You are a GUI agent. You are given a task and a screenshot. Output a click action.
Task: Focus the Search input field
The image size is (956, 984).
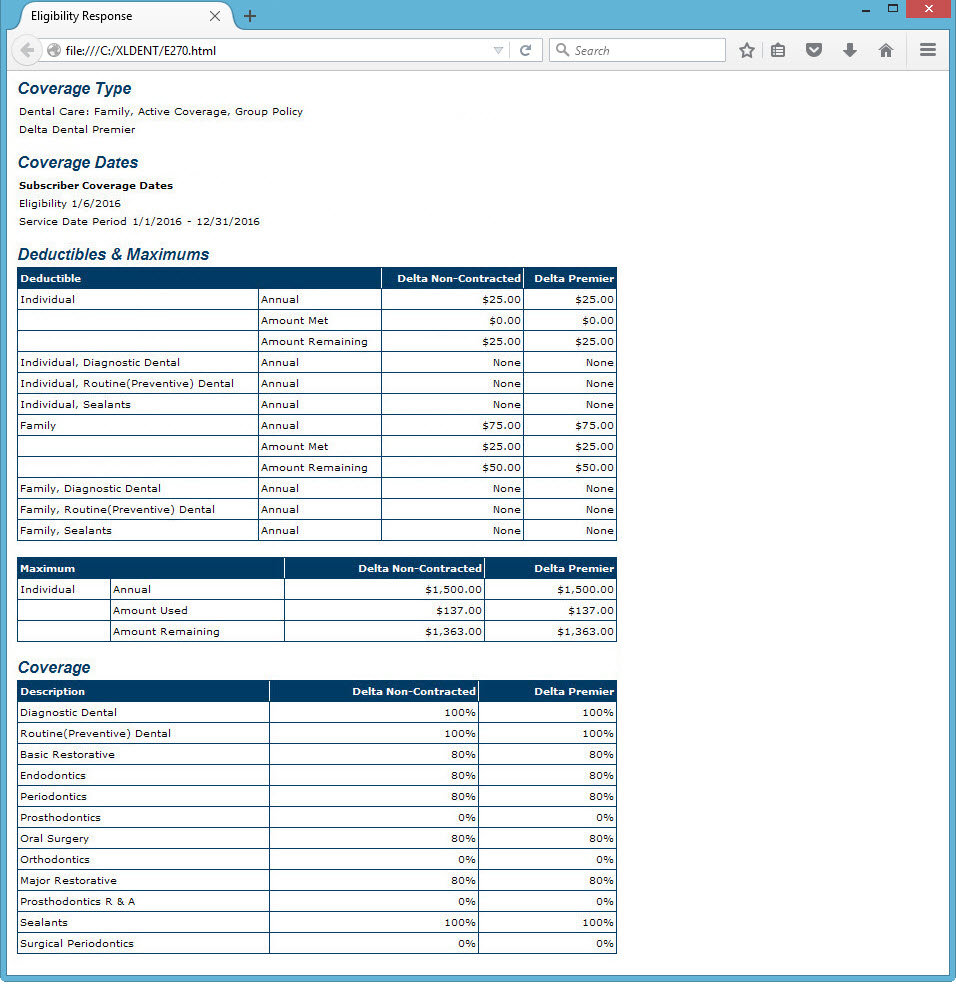click(637, 50)
